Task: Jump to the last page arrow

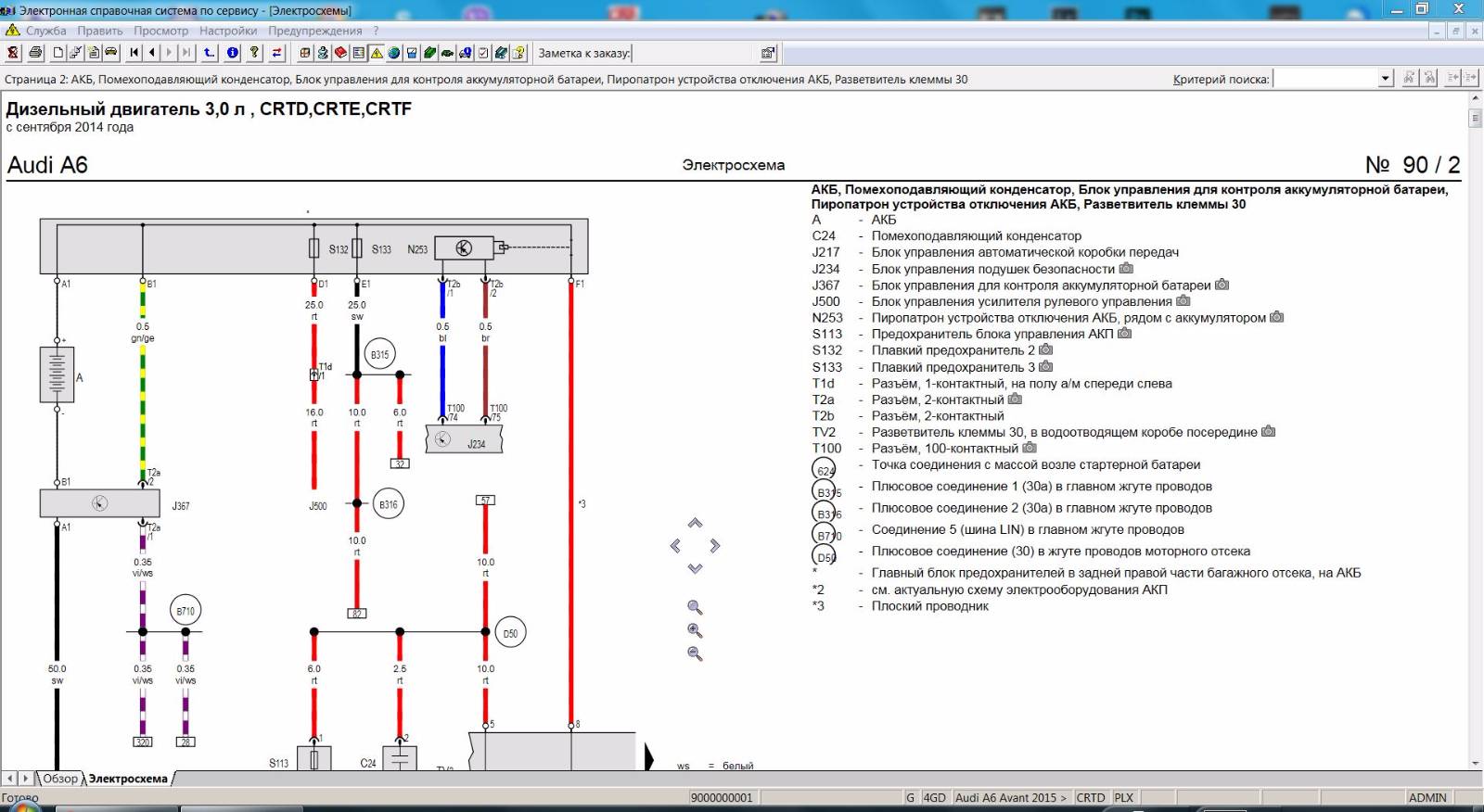Action: pos(186,53)
